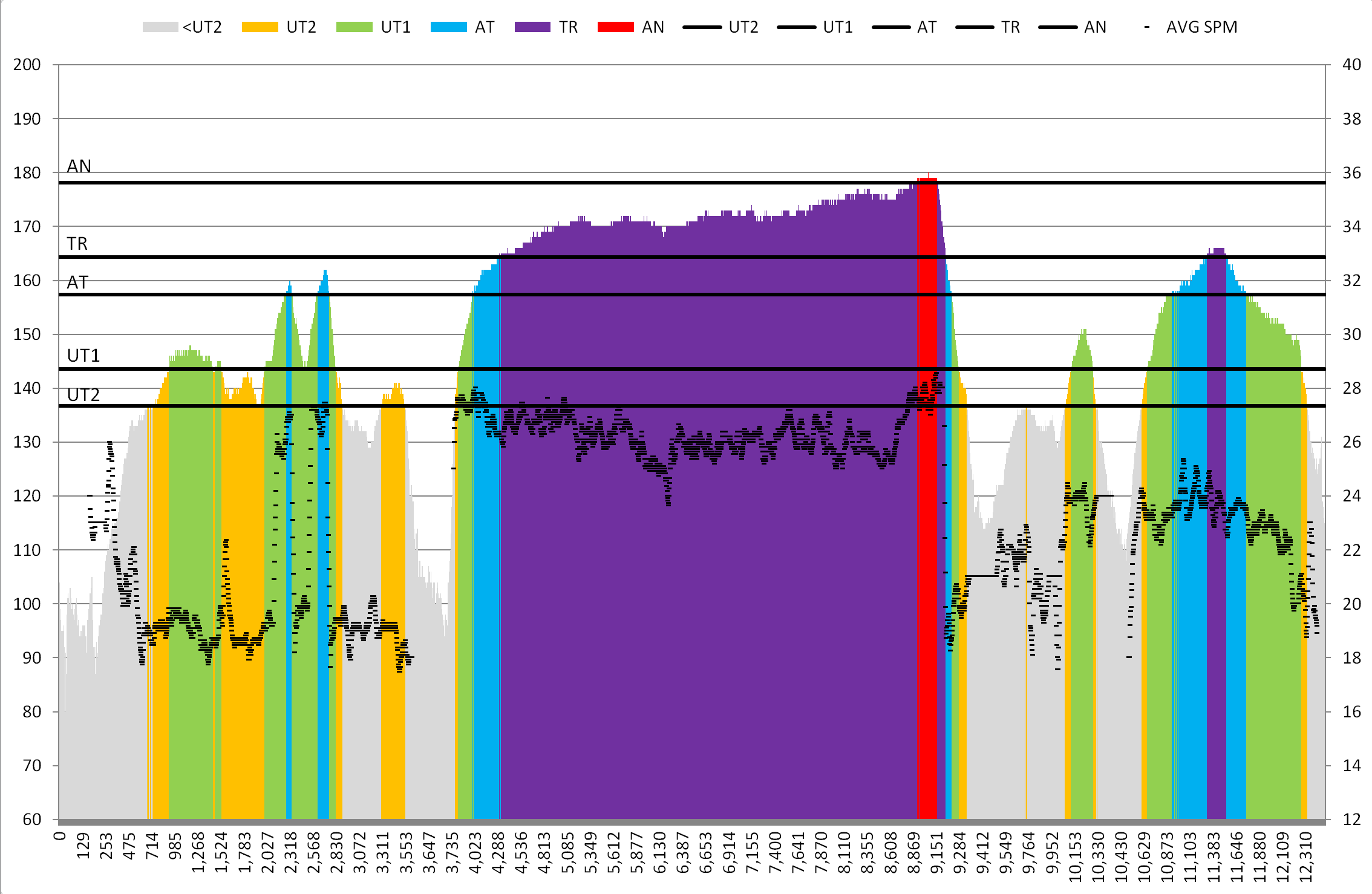Click the 6,130 label on the horizontal axis
The image size is (1372, 894).
coord(660,852)
